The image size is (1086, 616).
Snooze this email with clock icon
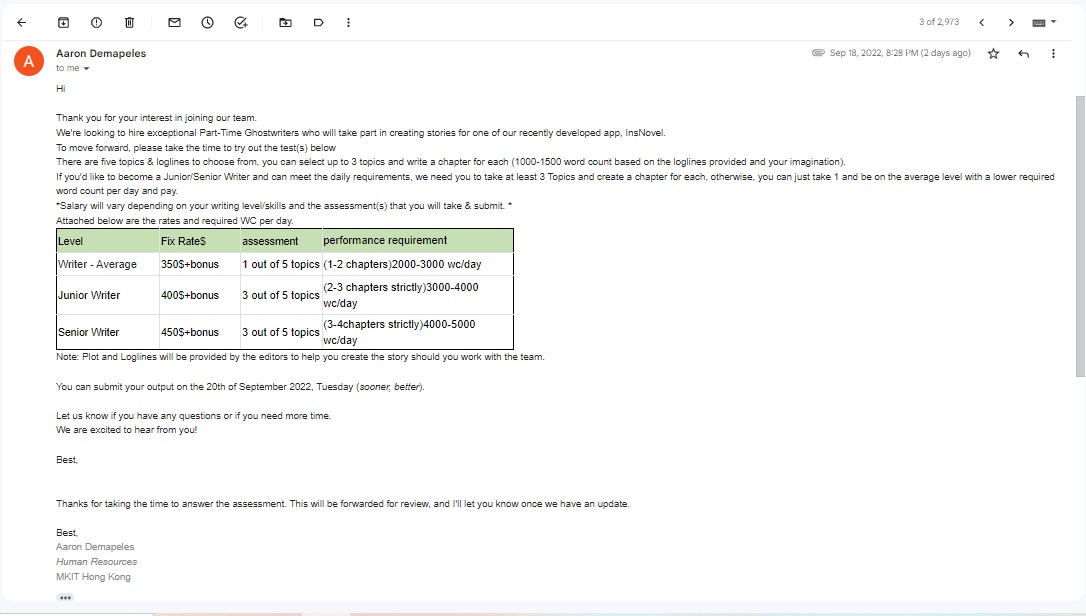[x=208, y=23]
